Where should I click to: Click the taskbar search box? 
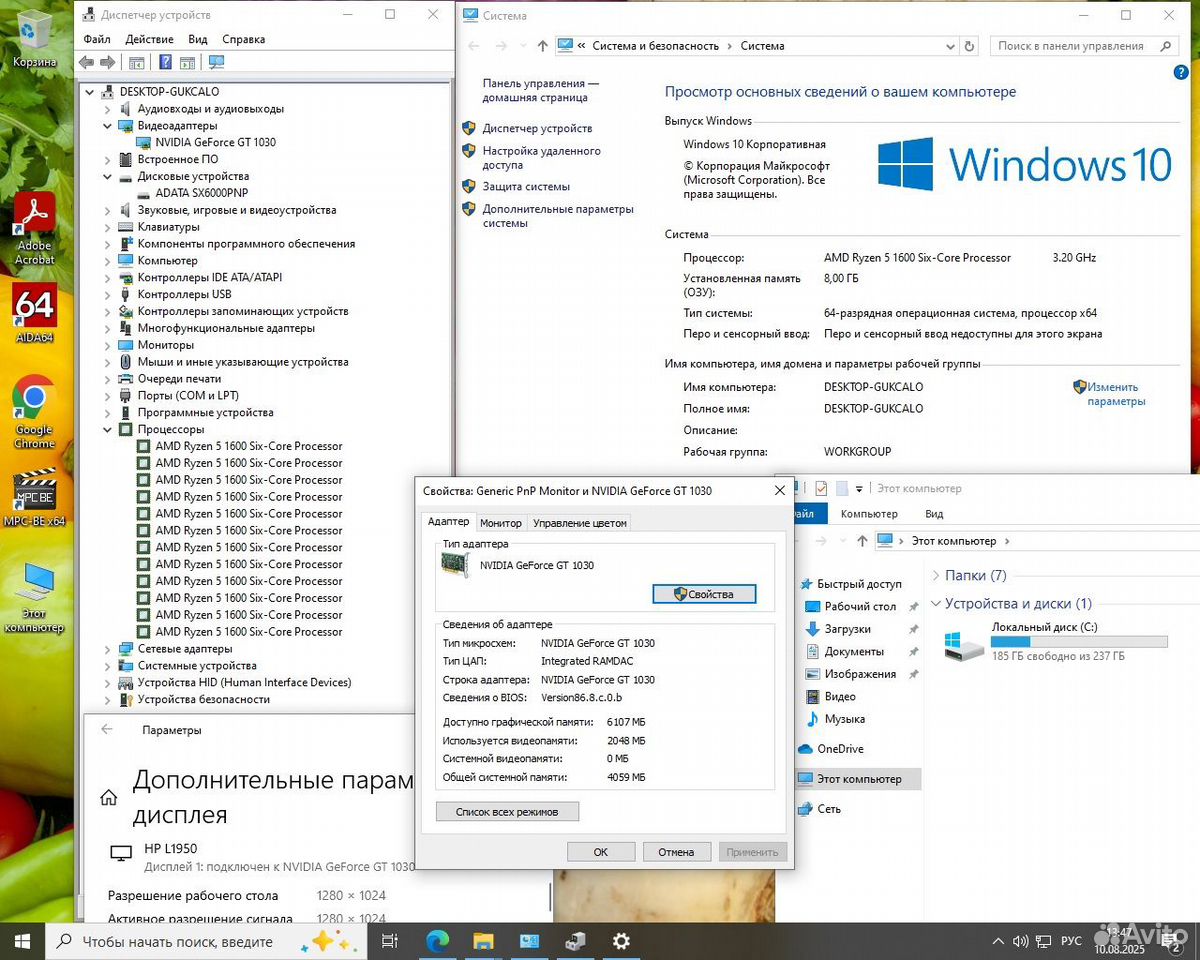(x=205, y=941)
